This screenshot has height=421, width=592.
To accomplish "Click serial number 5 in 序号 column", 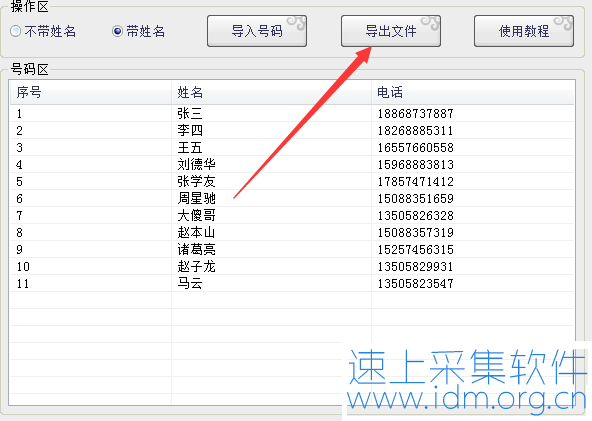I will click(x=19, y=181).
